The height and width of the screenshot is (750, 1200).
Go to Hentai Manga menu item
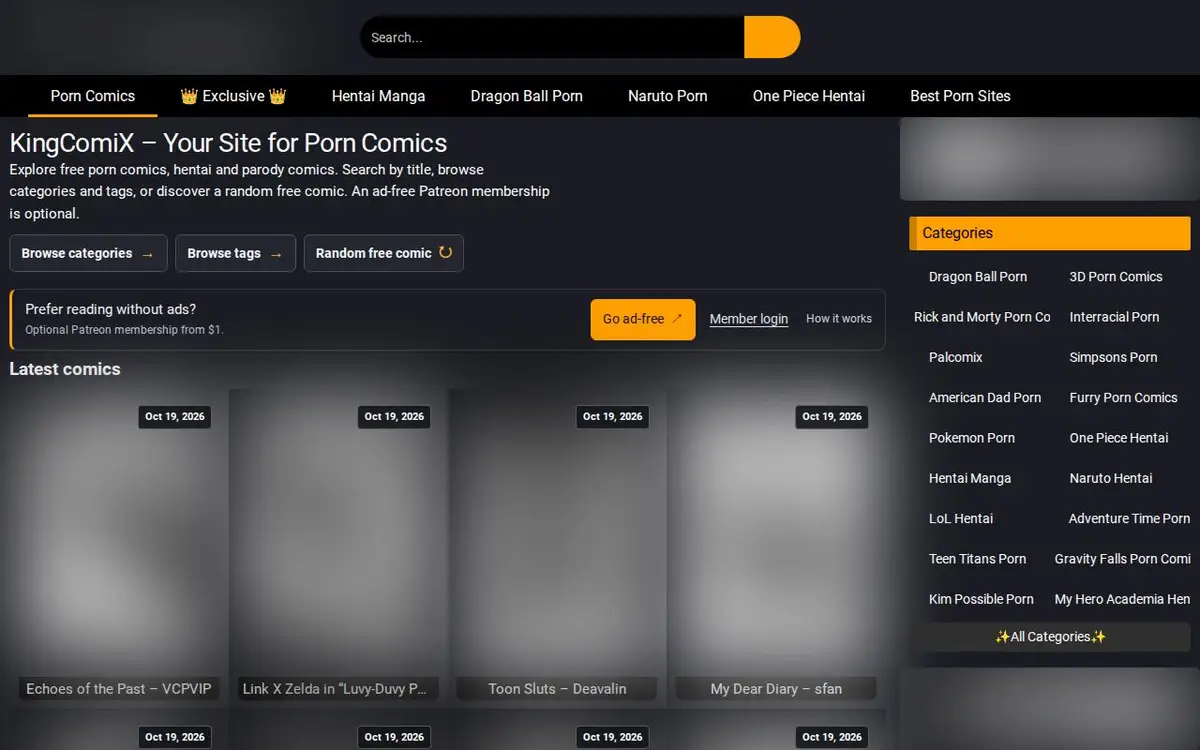point(378,96)
